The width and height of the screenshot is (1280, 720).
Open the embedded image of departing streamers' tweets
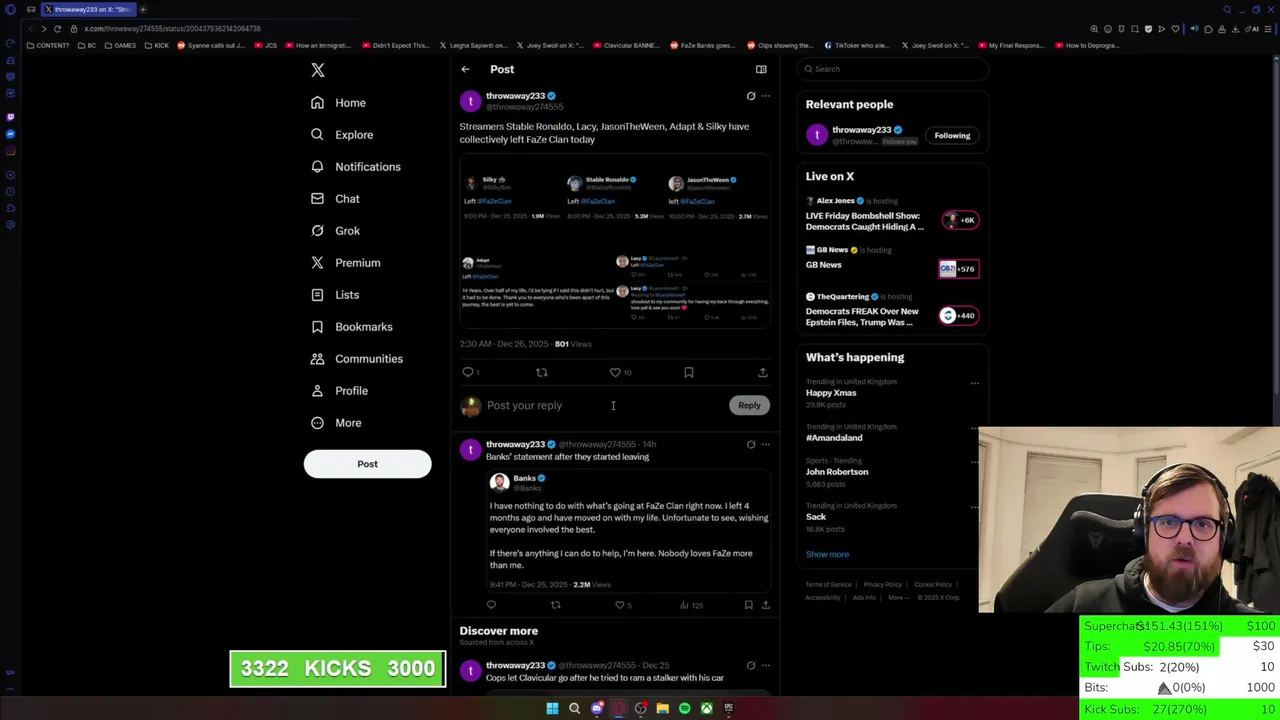pos(615,242)
